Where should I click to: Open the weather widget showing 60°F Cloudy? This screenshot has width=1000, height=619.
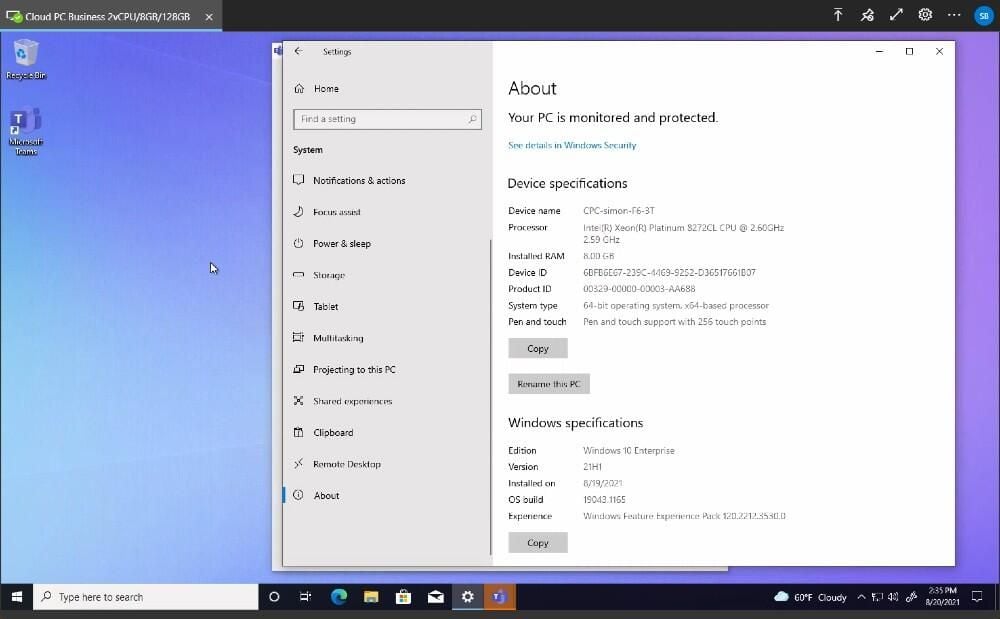(x=810, y=597)
